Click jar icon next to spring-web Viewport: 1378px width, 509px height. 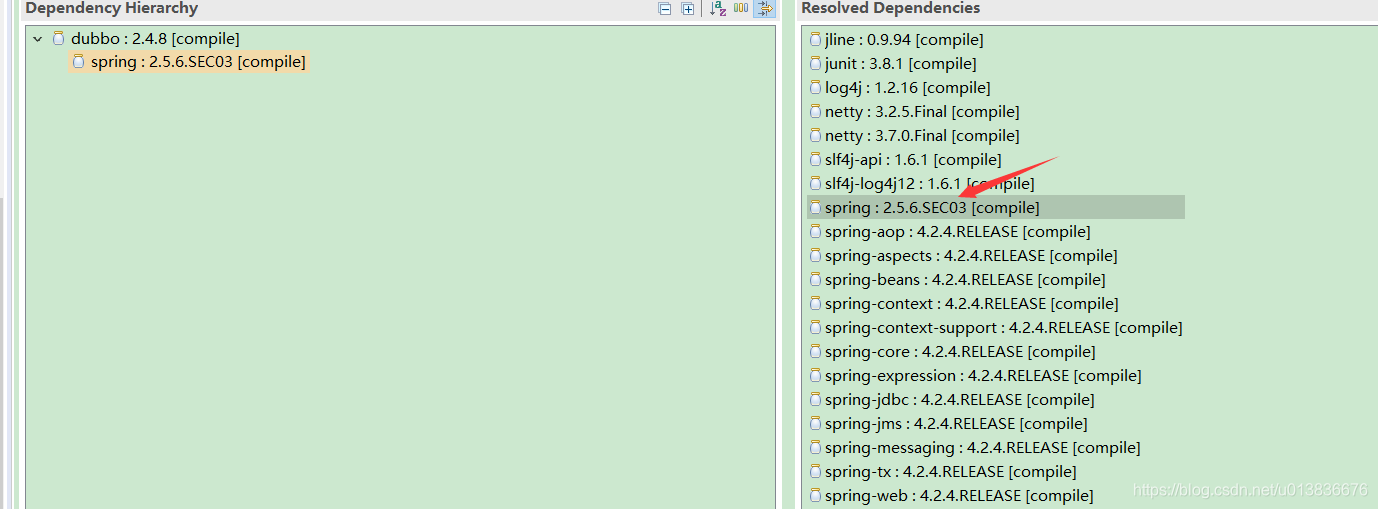pyautogui.click(x=815, y=496)
